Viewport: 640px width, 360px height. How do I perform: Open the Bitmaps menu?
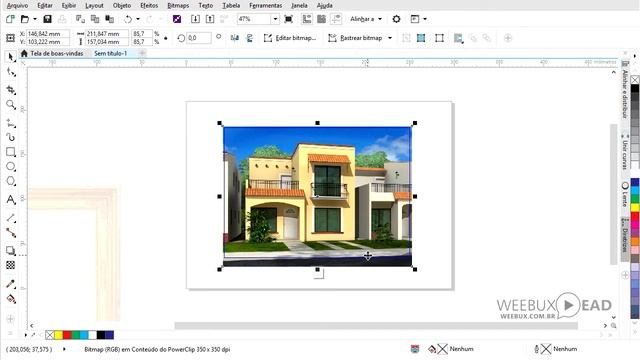[x=178, y=6]
